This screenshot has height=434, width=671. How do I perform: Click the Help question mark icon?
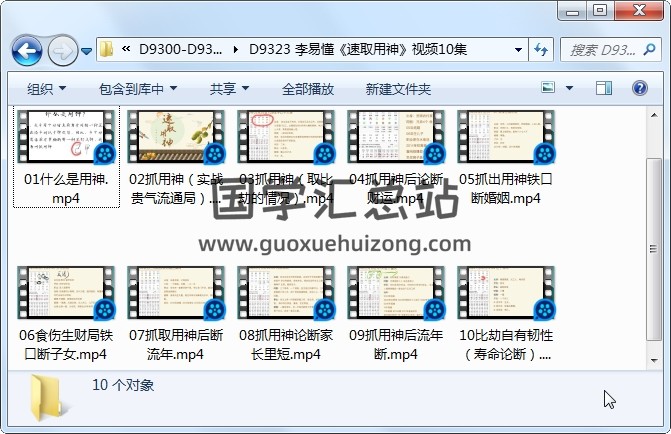pyautogui.click(x=640, y=89)
